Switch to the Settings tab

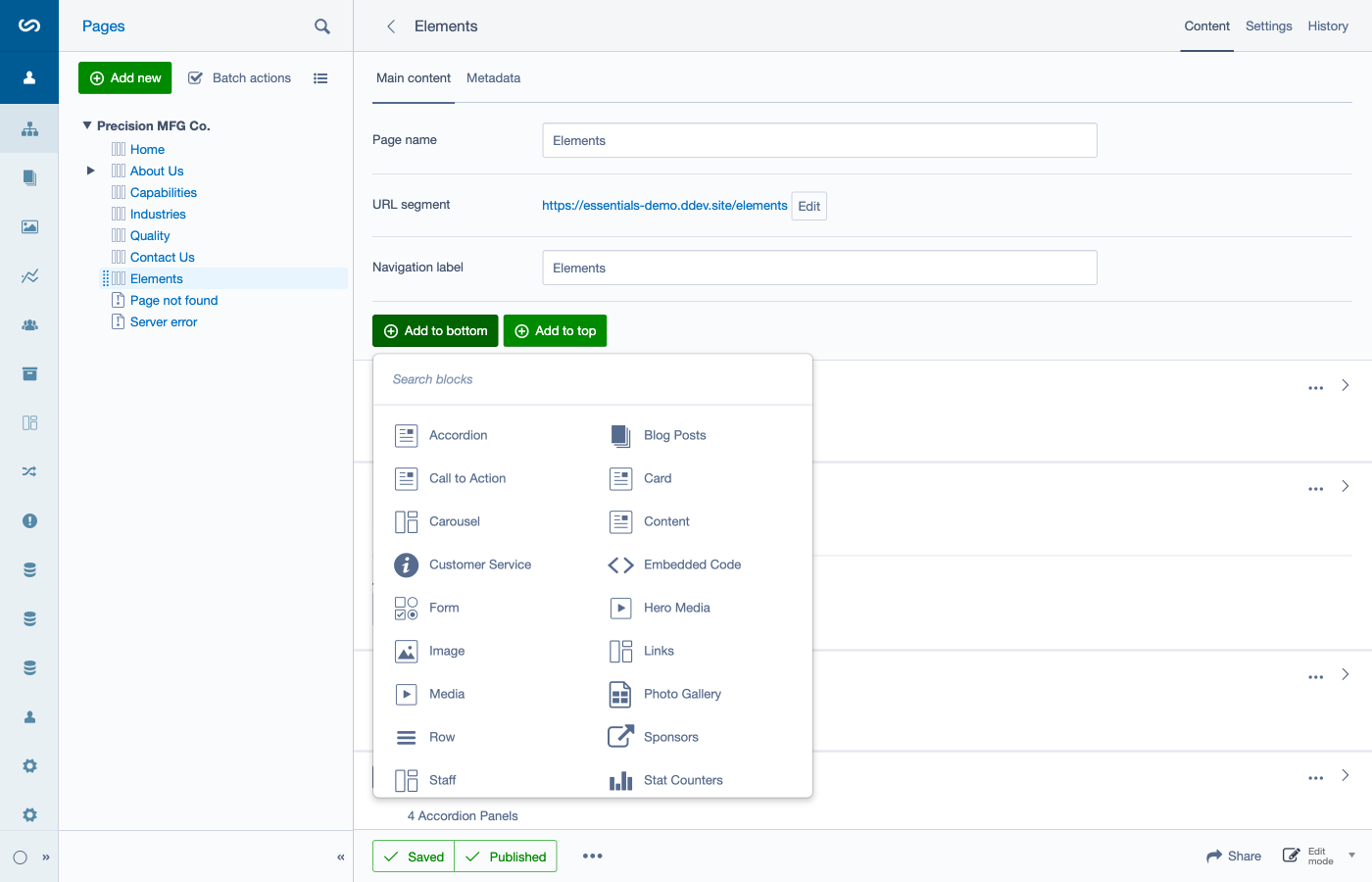[x=1268, y=26]
